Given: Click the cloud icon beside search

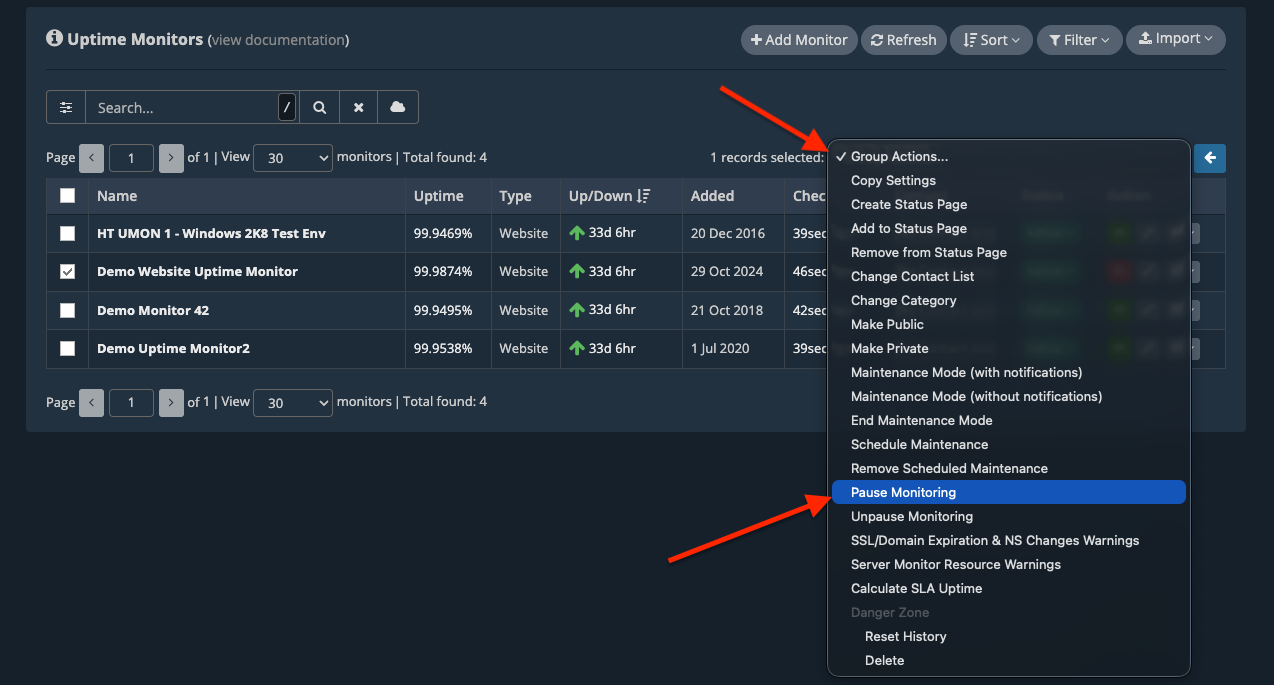Looking at the screenshot, I should [397, 107].
